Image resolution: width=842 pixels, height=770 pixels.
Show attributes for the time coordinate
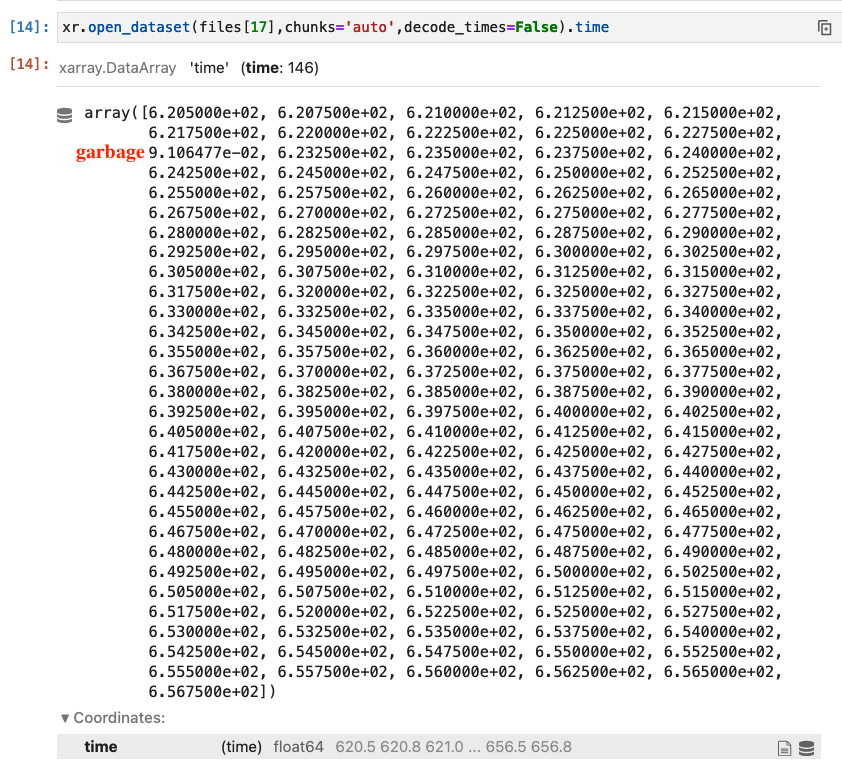[x=784, y=747]
